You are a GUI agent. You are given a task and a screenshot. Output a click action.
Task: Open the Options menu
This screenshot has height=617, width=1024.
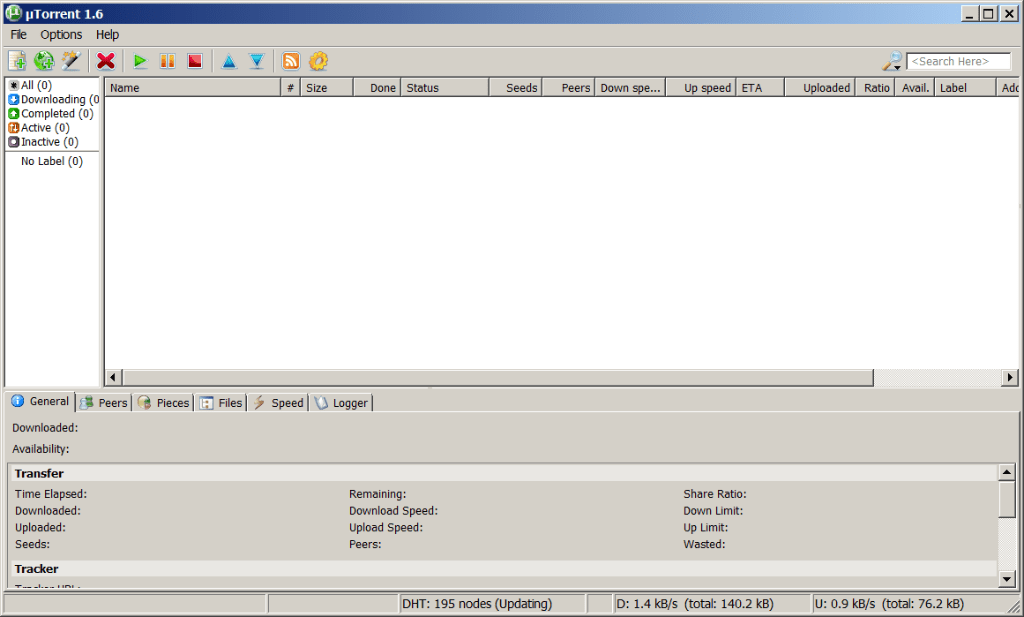(x=60, y=34)
